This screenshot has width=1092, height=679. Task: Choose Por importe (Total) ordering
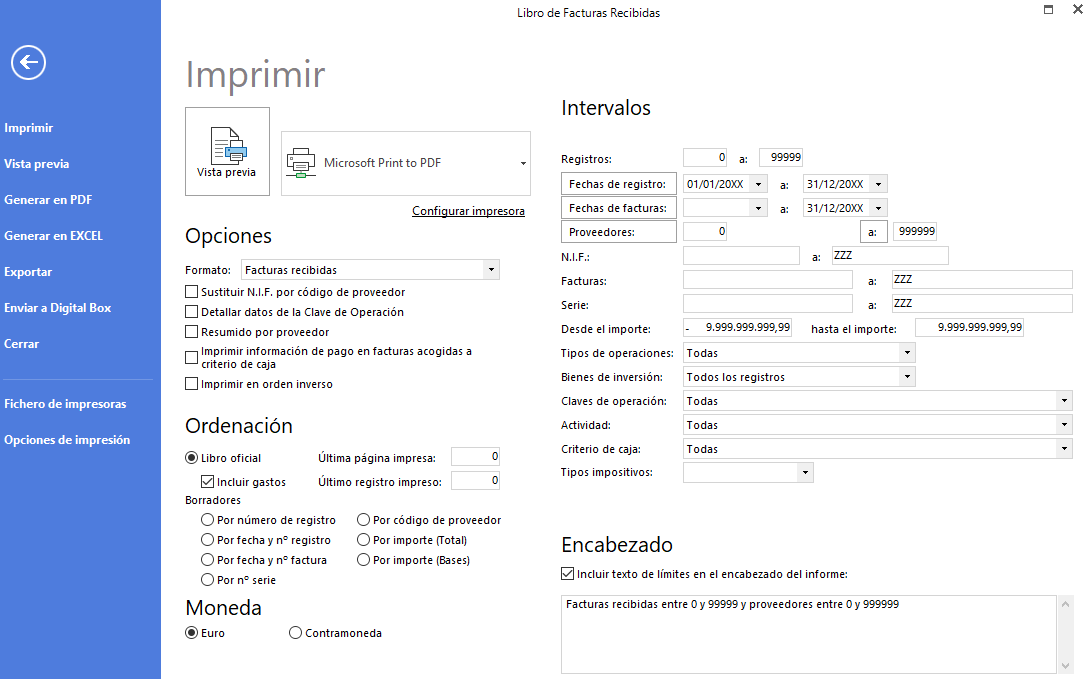click(363, 540)
